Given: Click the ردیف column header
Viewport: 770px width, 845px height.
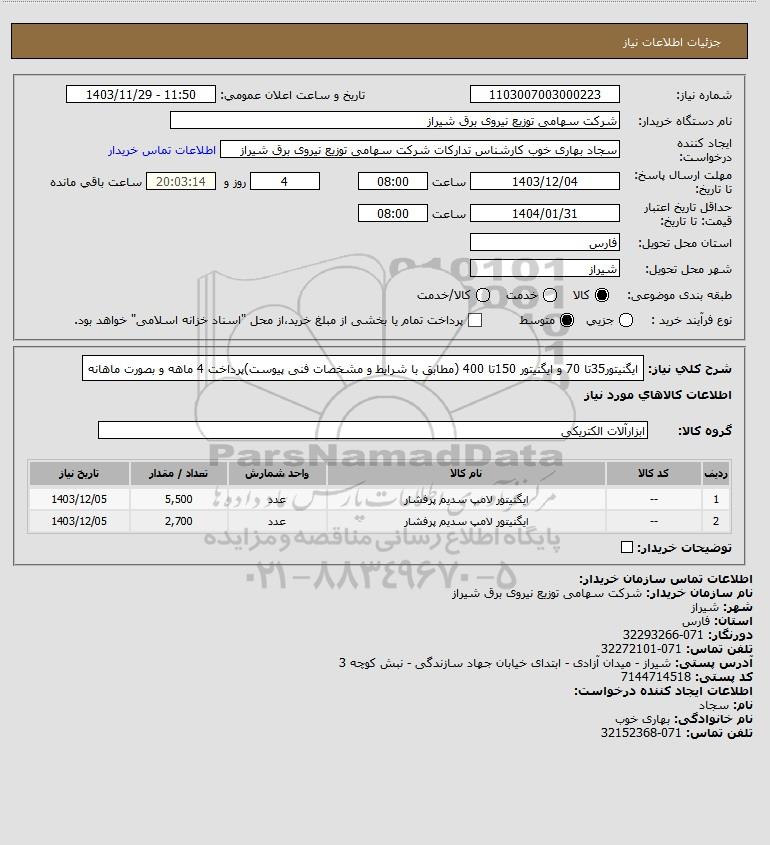Looking at the screenshot, I should tap(716, 473).
